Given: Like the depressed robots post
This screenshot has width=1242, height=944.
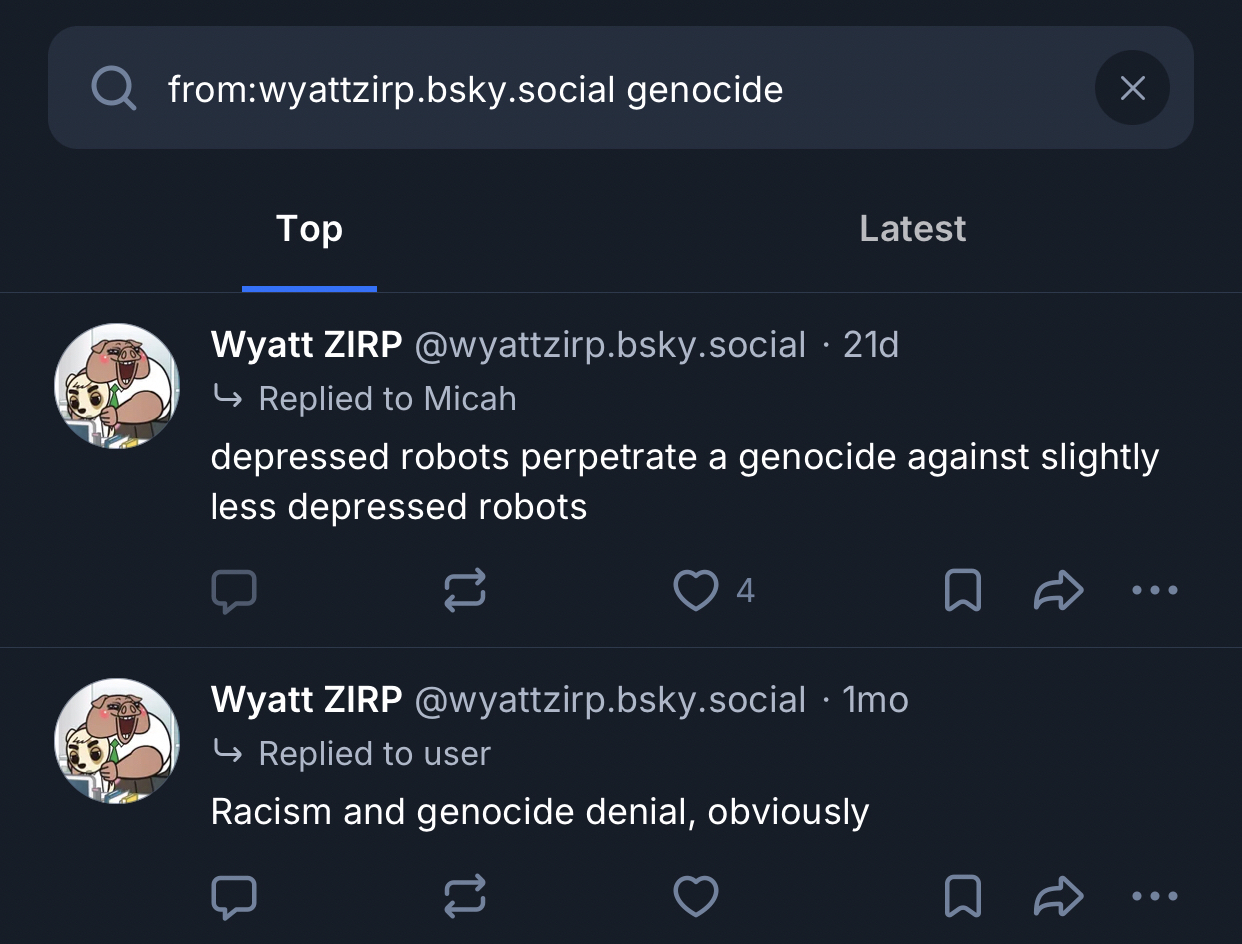Looking at the screenshot, I should click(696, 590).
